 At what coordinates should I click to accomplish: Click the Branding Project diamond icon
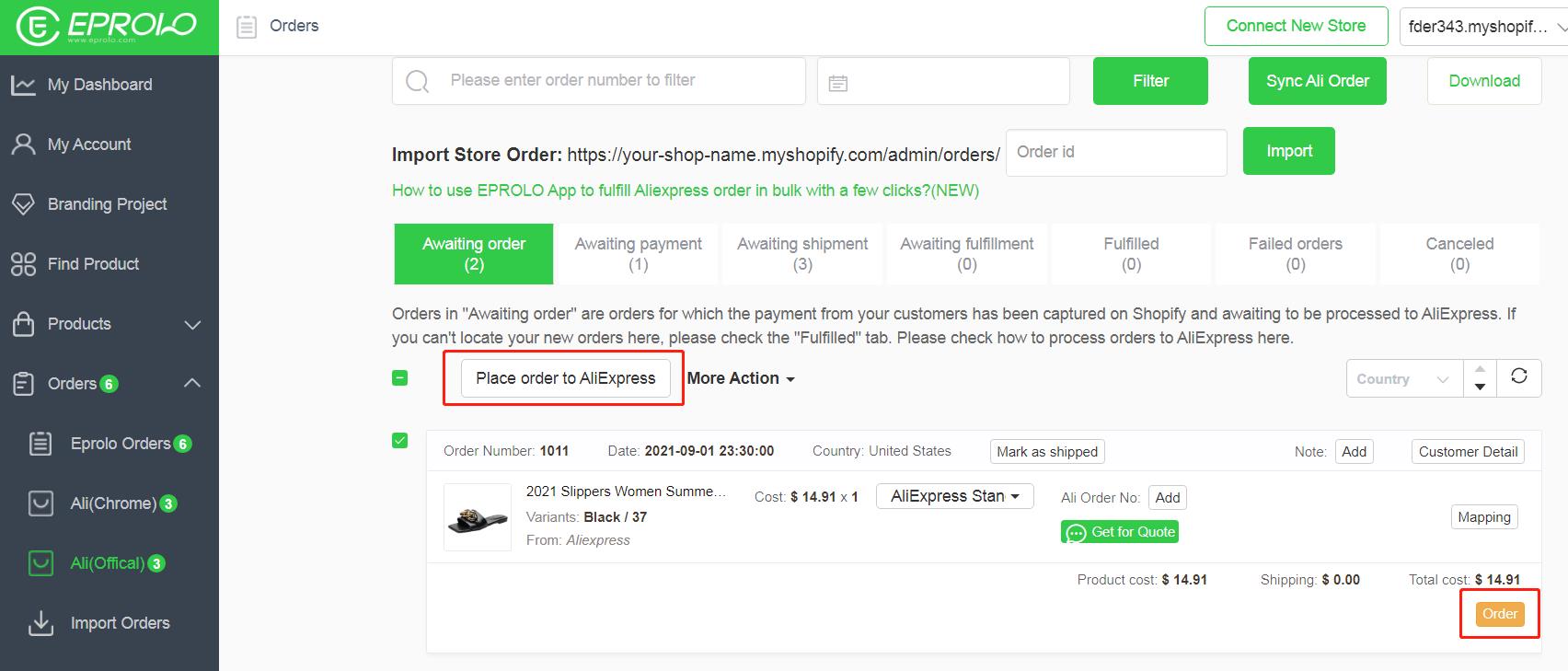pos(23,204)
